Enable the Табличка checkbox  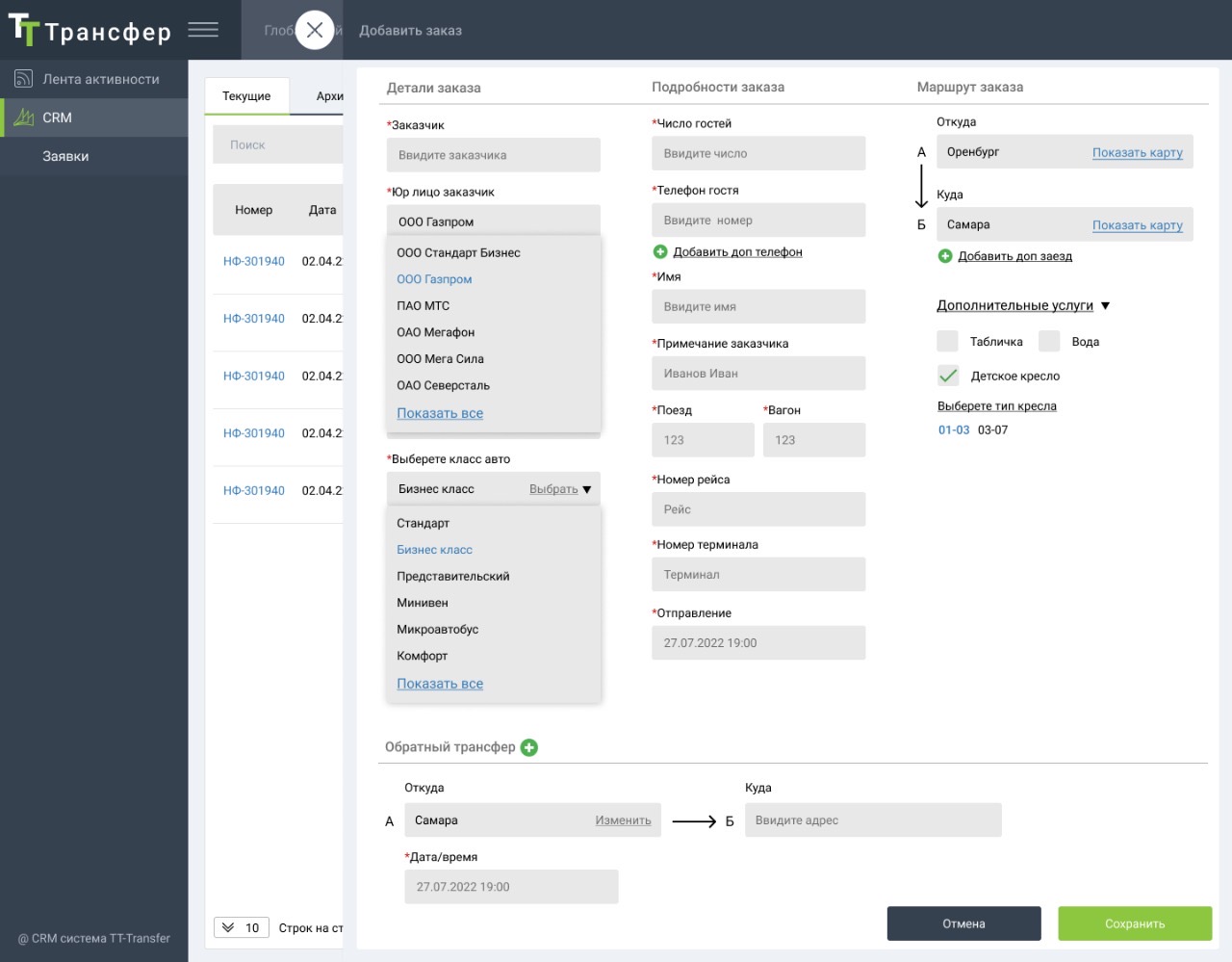coord(948,341)
